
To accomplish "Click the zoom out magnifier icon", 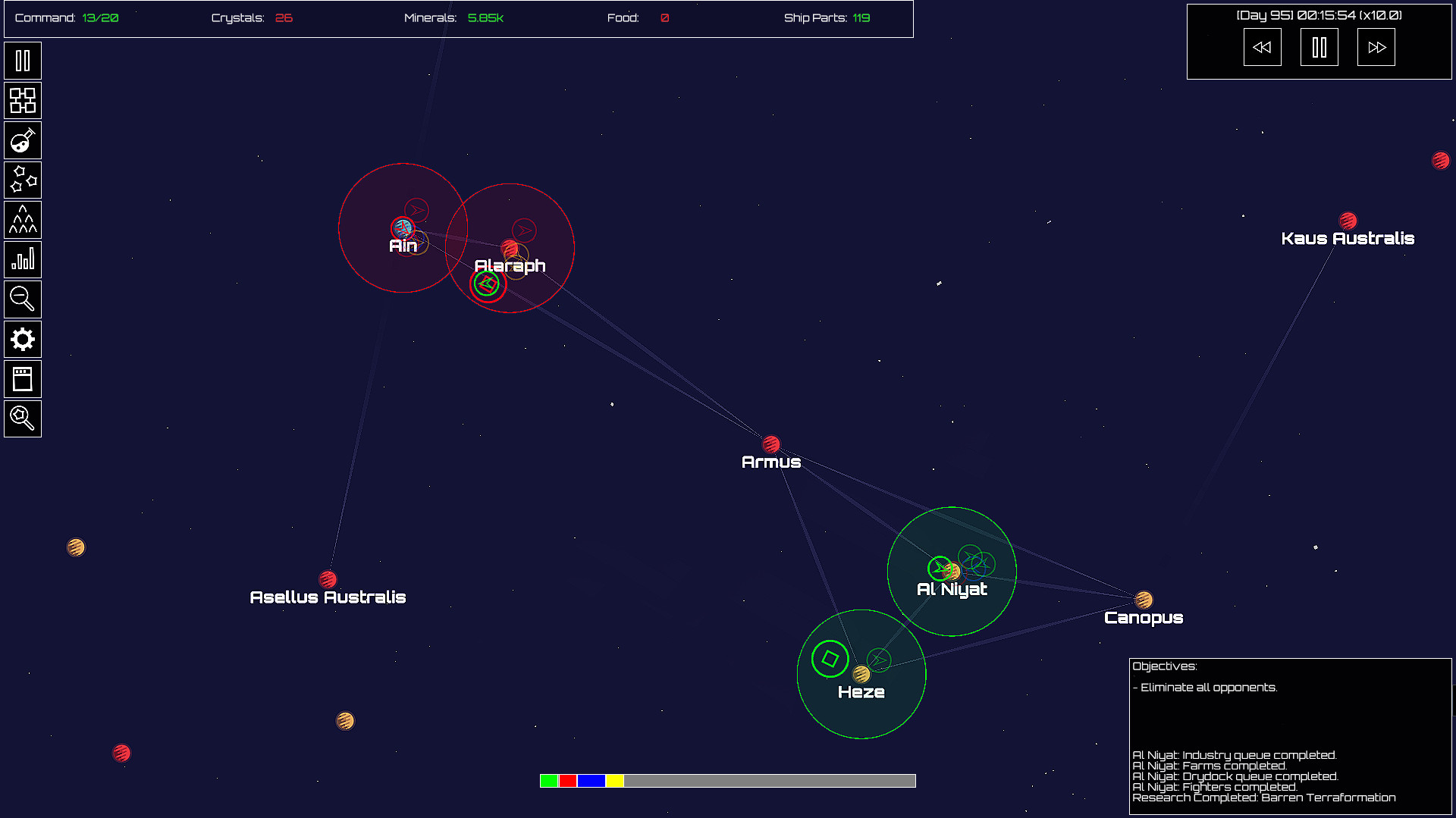I will [23, 299].
